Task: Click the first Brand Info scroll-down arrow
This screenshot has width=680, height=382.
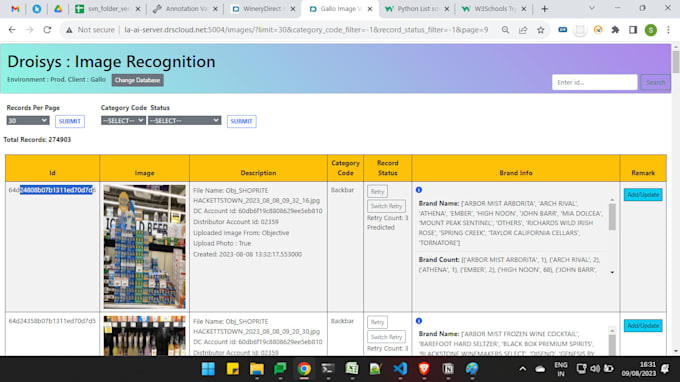Action: (612, 272)
